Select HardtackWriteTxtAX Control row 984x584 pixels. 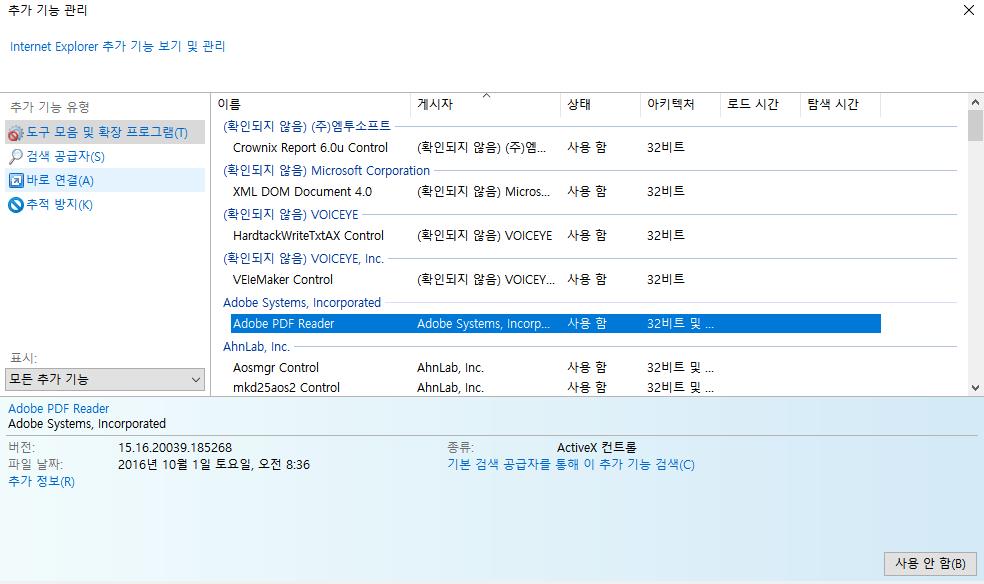pyautogui.click(x=555, y=236)
